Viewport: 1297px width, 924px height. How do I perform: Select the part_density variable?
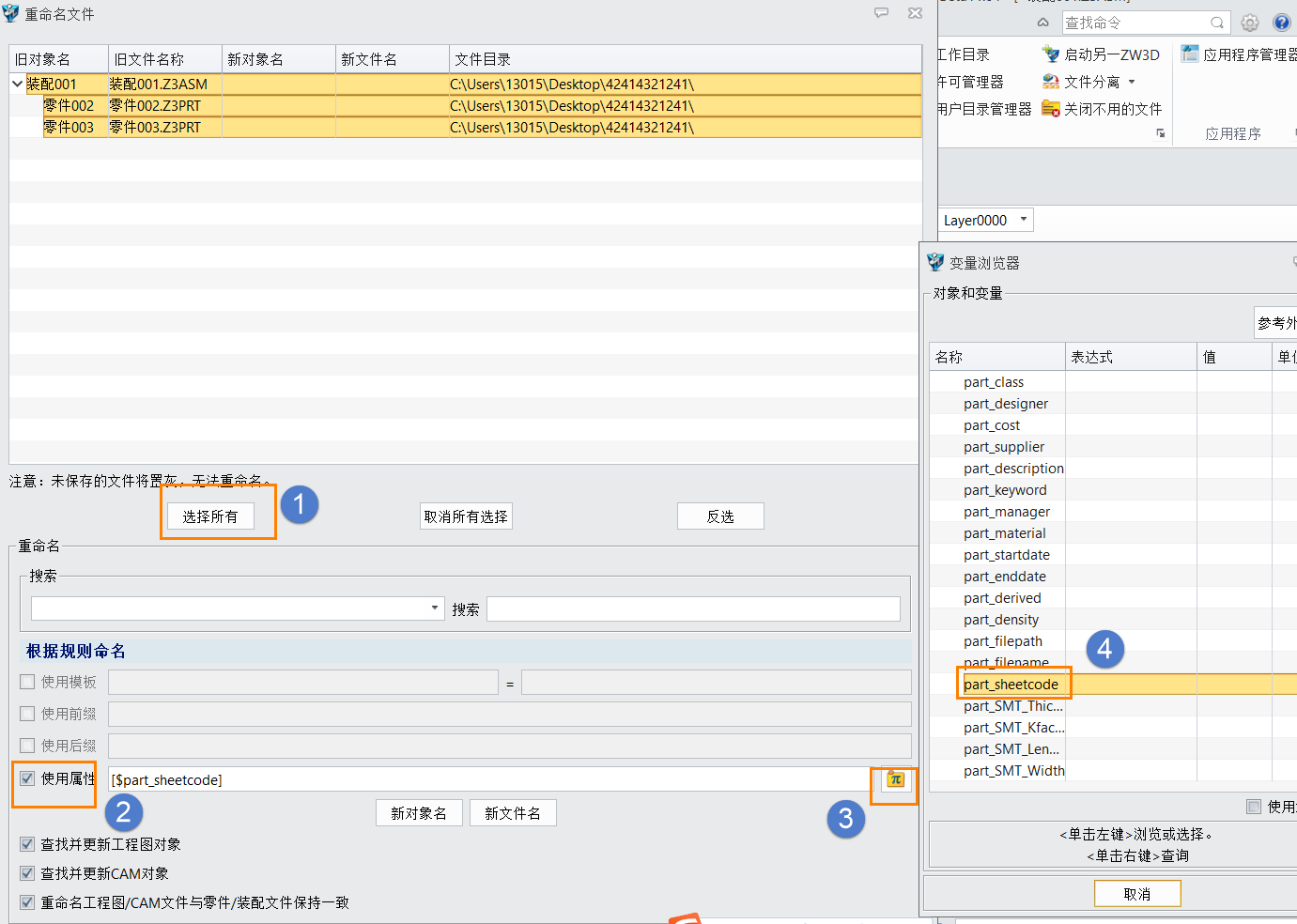tap(1001, 620)
